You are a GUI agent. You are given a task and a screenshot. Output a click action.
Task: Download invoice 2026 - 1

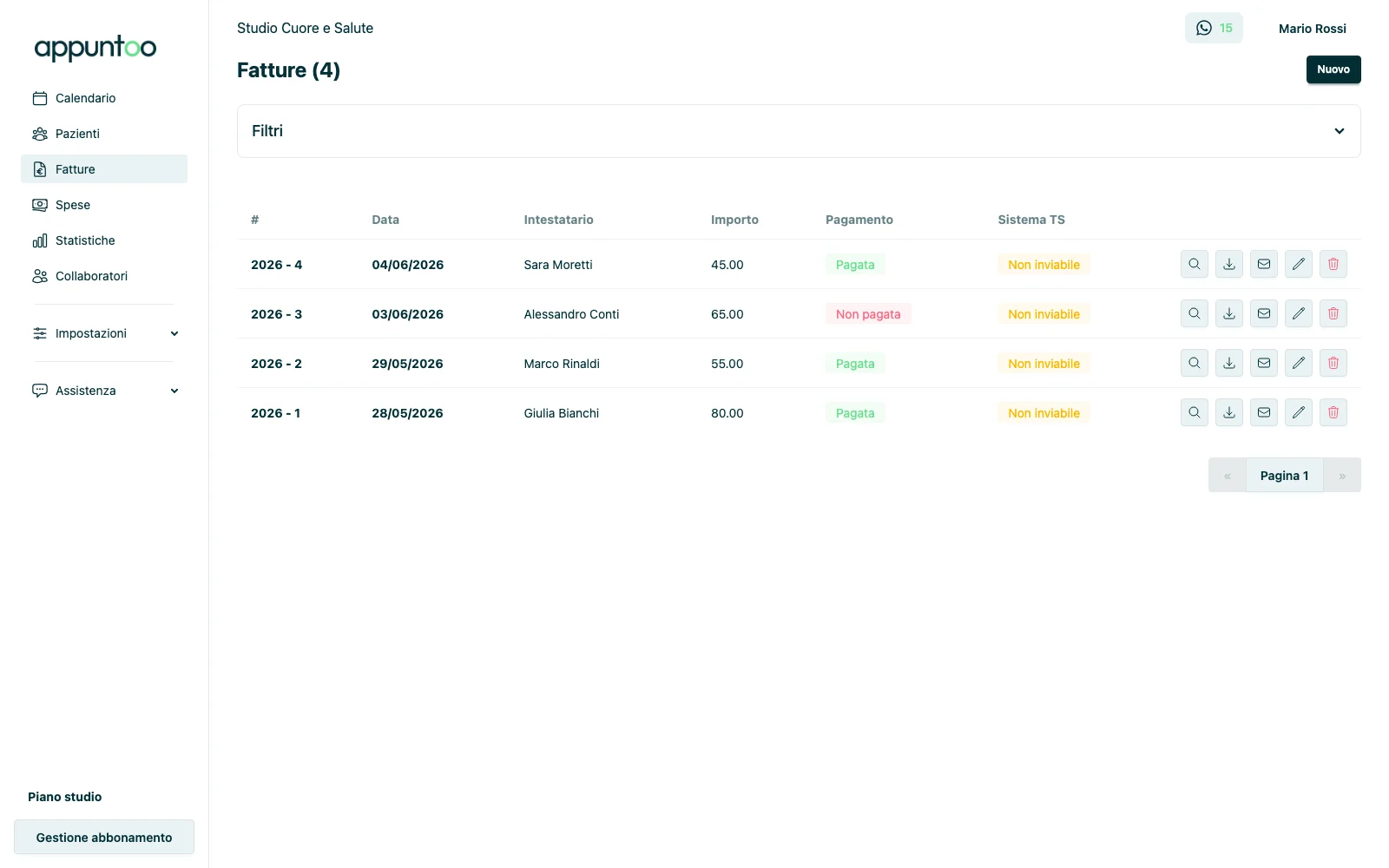(x=1229, y=412)
